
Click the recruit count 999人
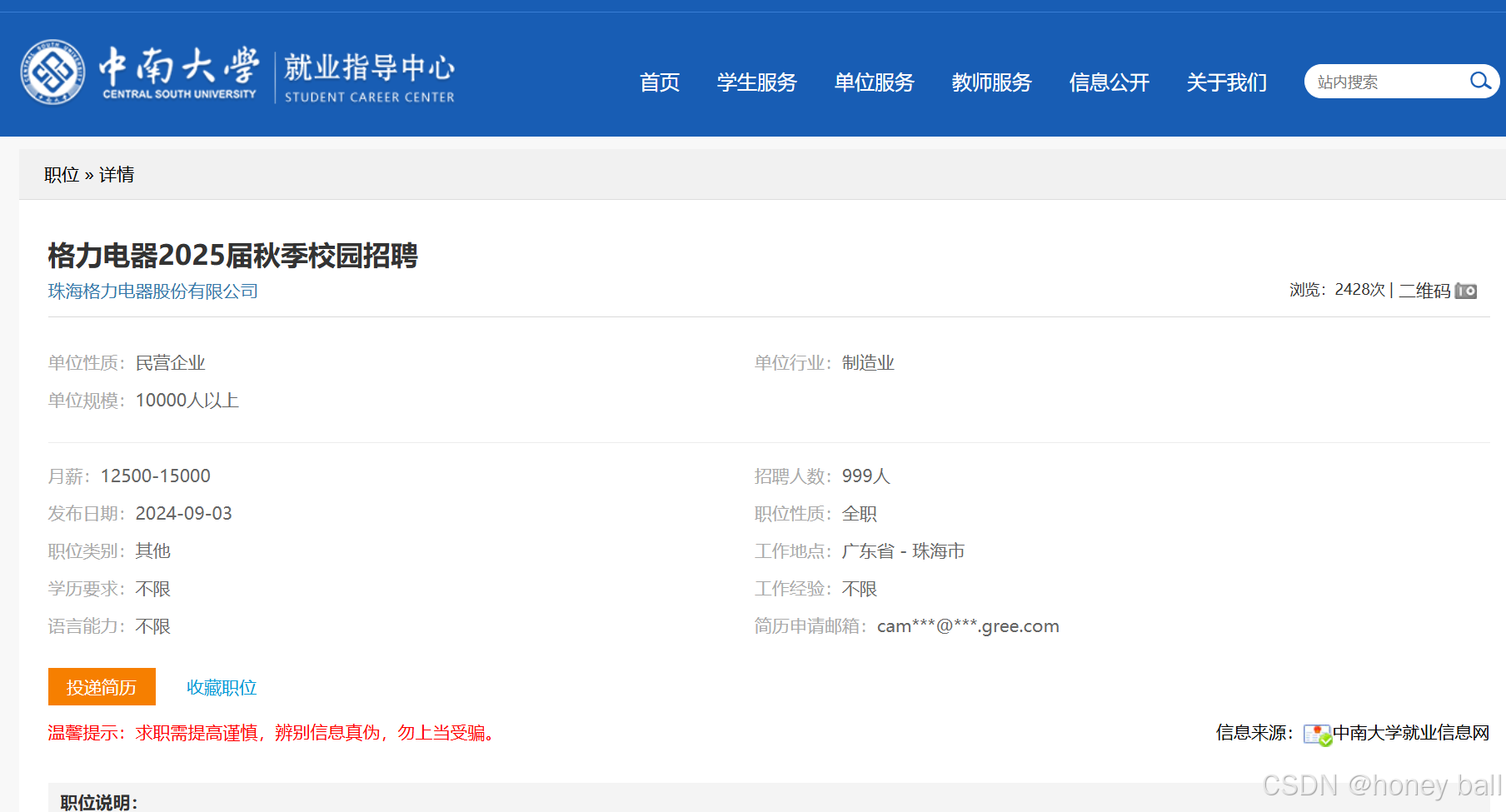tap(866, 476)
